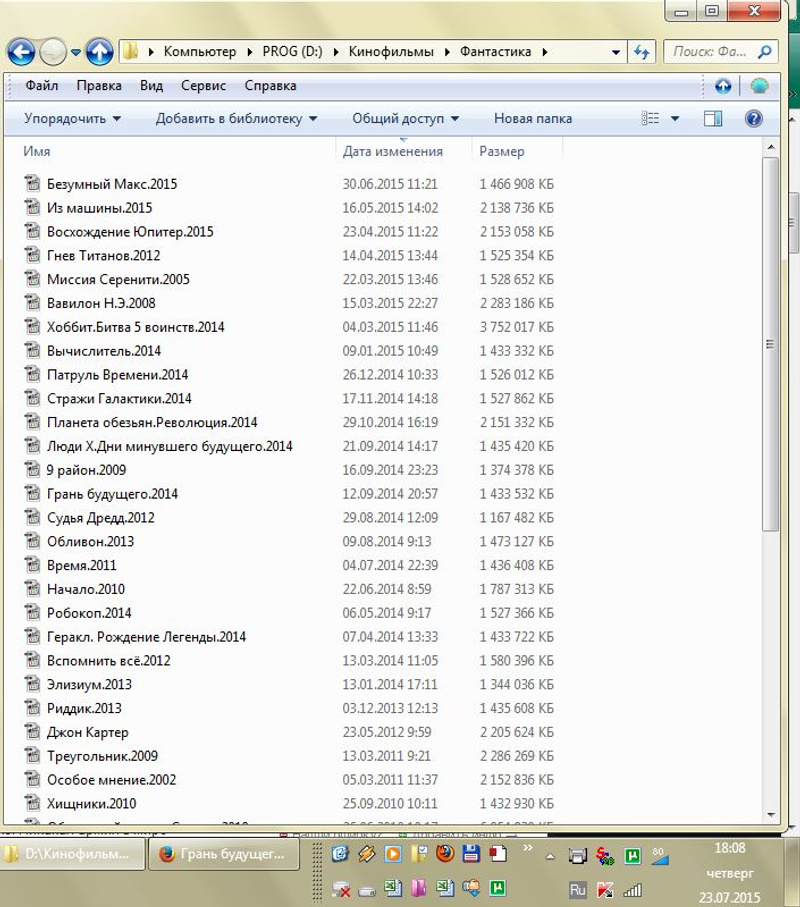Click the search magnifier icon
This screenshot has width=800, height=907.
pyautogui.click(x=764, y=52)
